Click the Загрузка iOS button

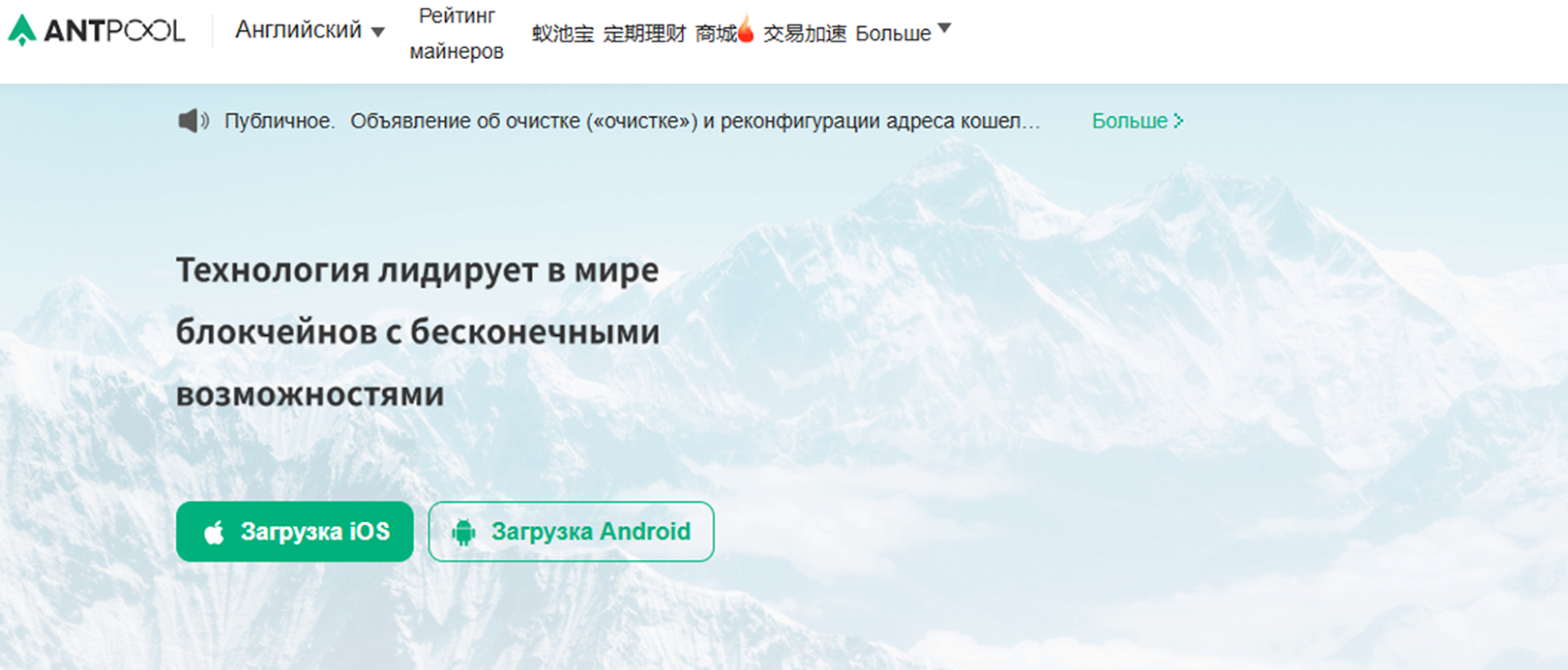click(295, 532)
